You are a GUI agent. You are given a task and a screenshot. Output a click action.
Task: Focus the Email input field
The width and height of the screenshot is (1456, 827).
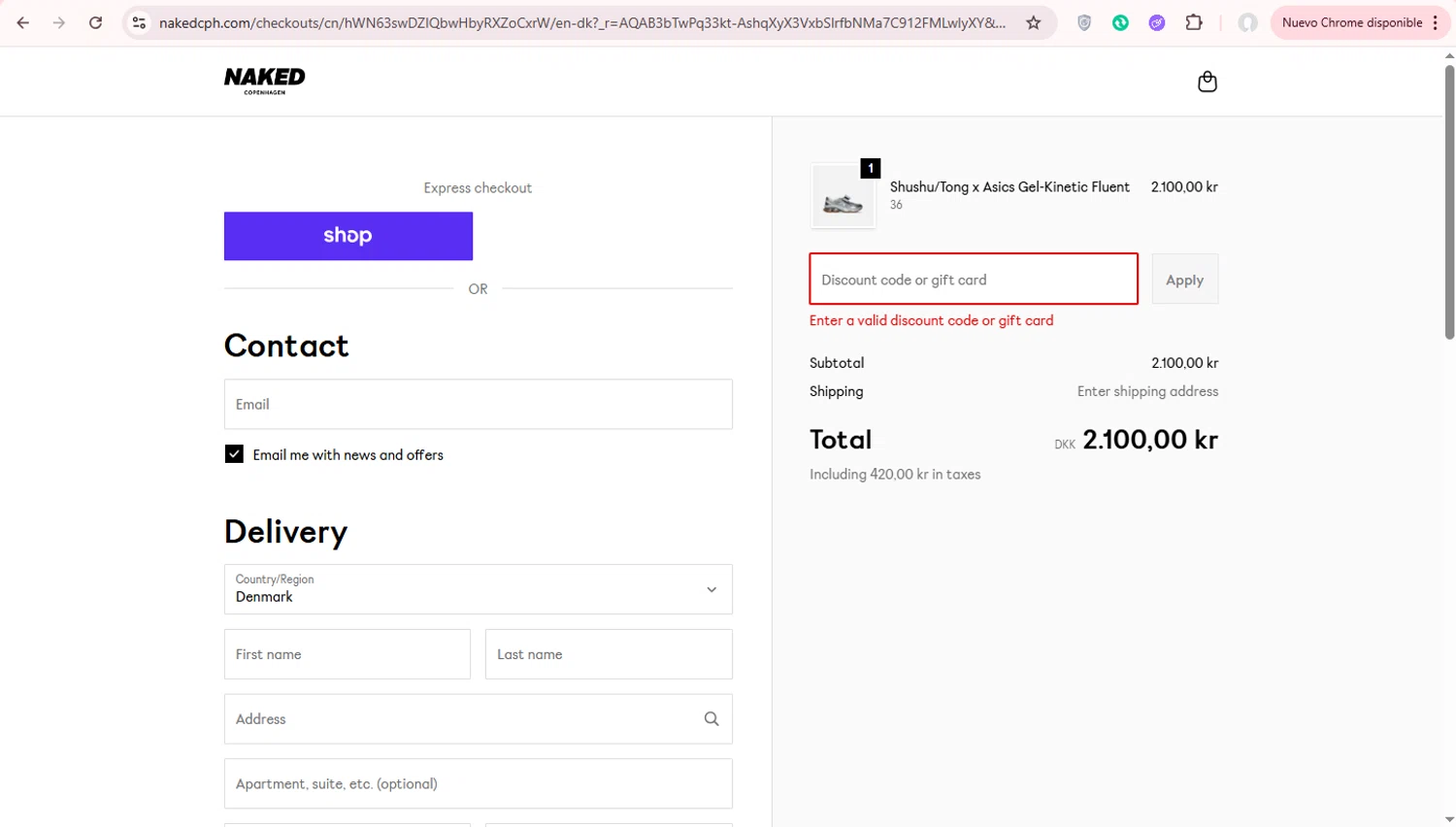(479, 404)
